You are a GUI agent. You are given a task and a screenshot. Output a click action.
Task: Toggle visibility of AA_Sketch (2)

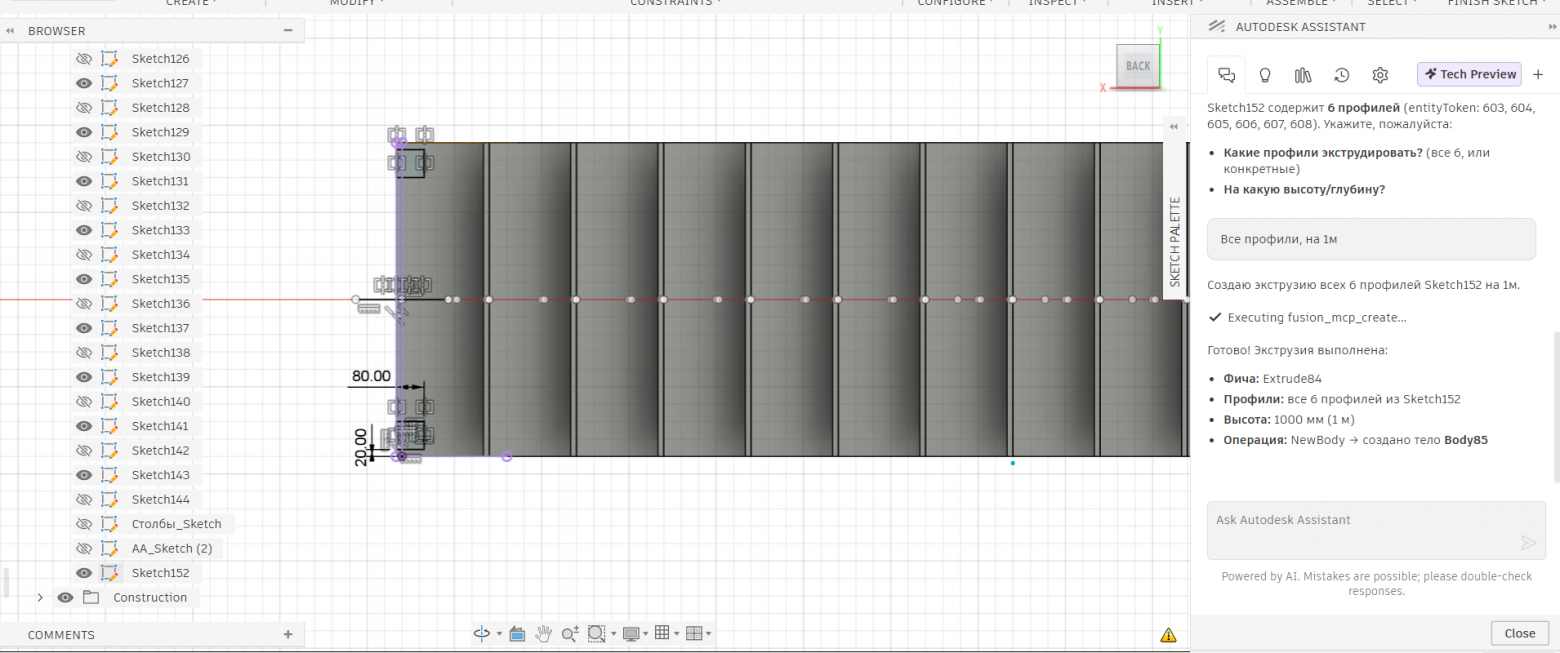[84, 548]
